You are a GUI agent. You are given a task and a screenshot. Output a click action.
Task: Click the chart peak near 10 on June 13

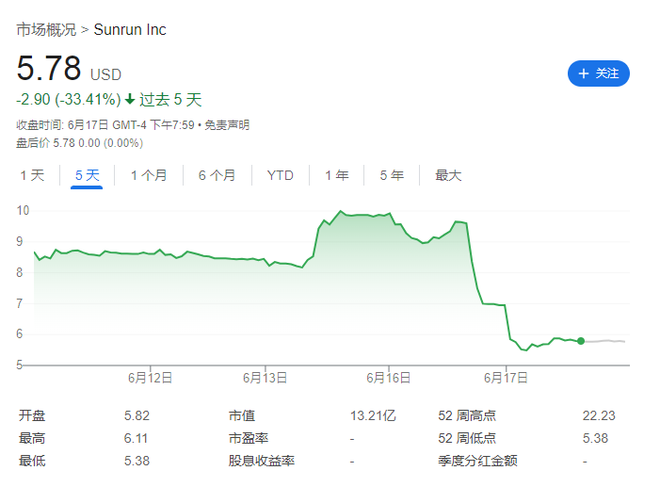341,211
